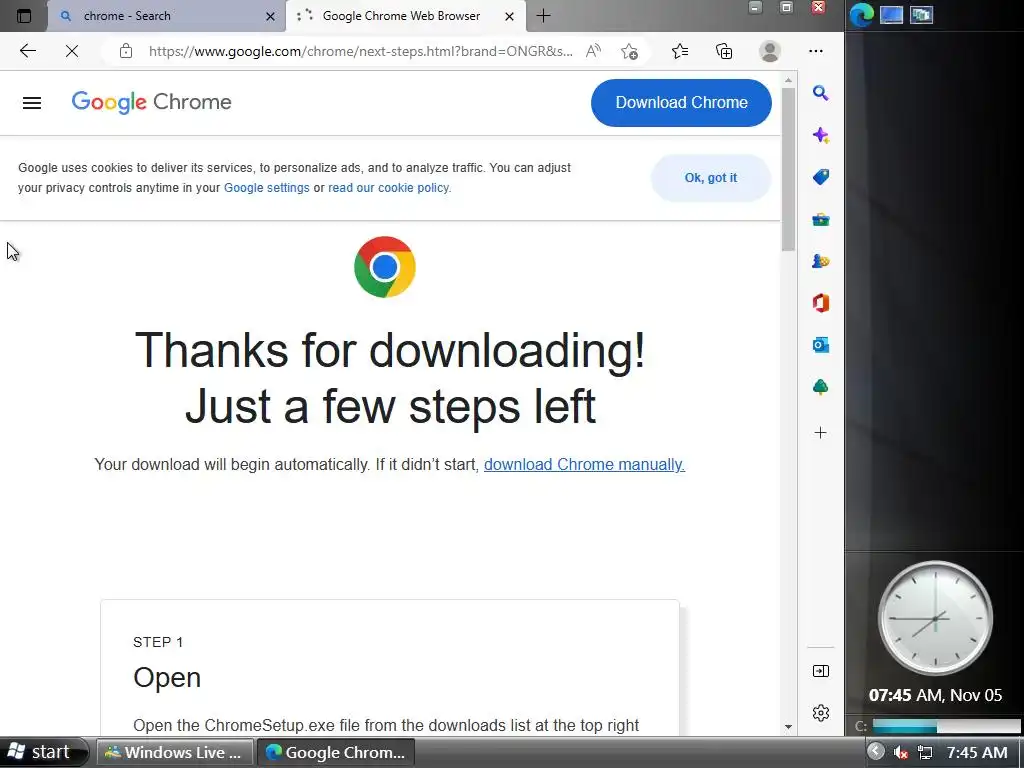Focus the address bar URL
This screenshot has width=1024, height=768.
pyautogui.click(x=360, y=51)
